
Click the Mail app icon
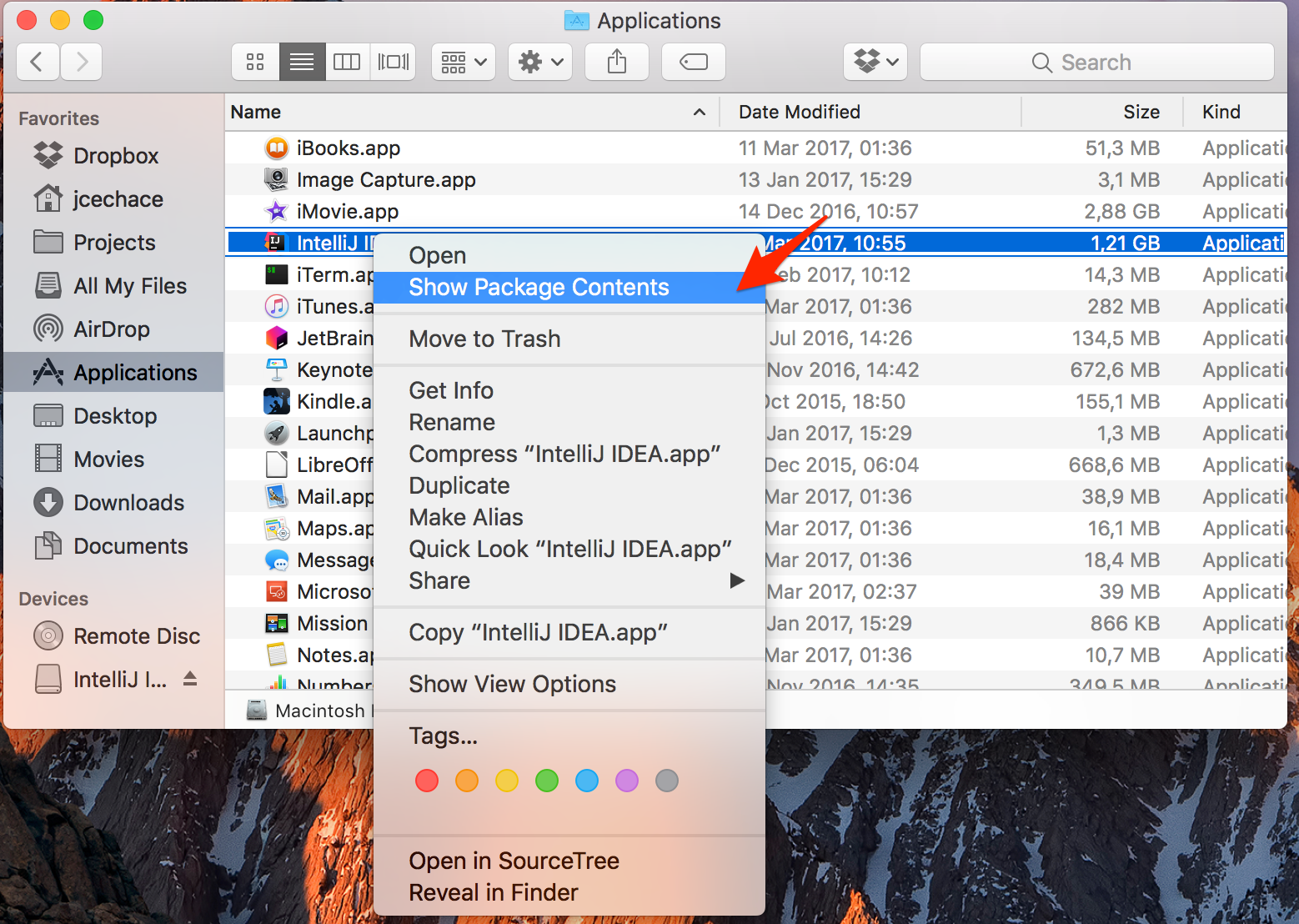pos(277,496)
